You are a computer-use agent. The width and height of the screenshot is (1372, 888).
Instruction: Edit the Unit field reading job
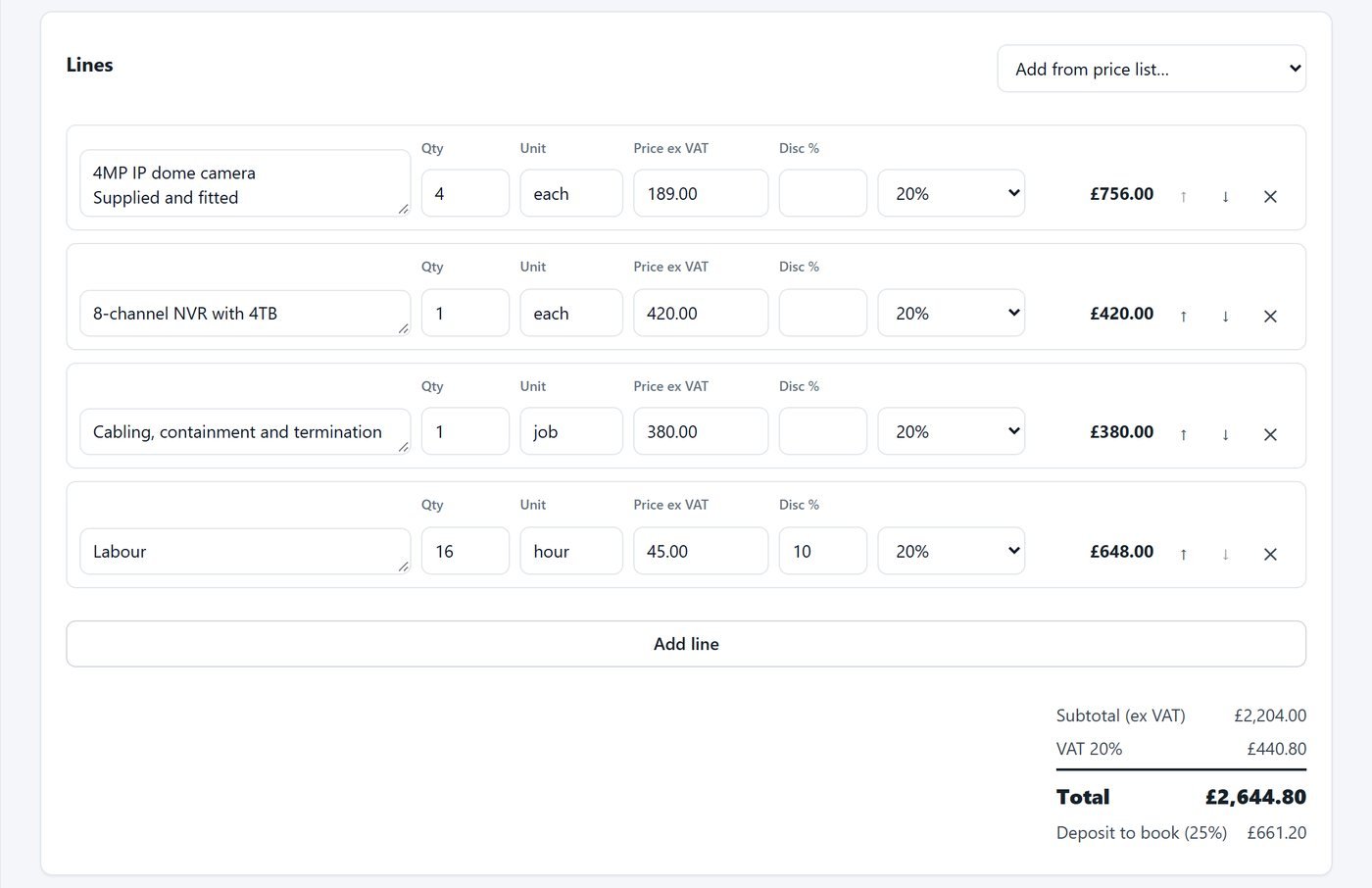[x=571, y=431]
